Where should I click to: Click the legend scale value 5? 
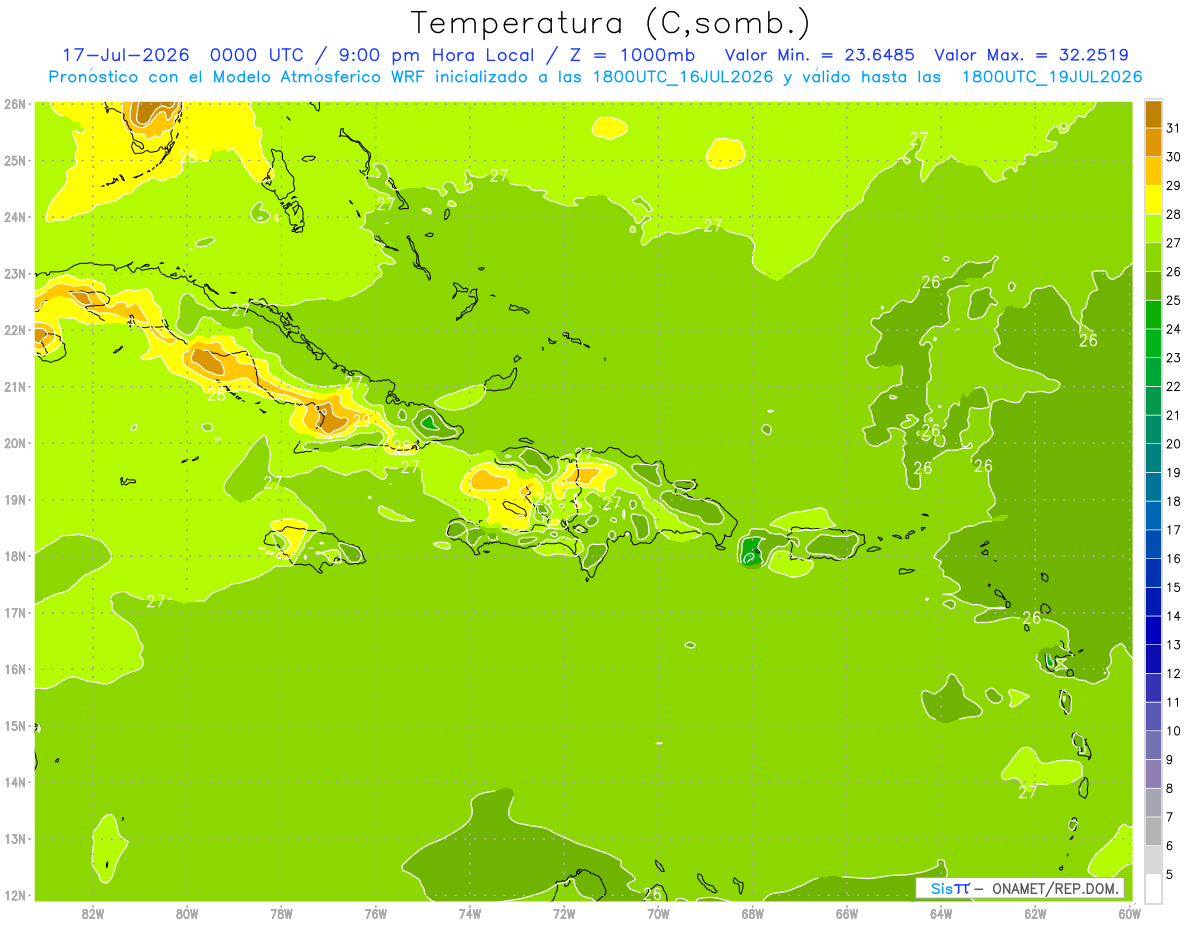click(x=1170, y=875)
